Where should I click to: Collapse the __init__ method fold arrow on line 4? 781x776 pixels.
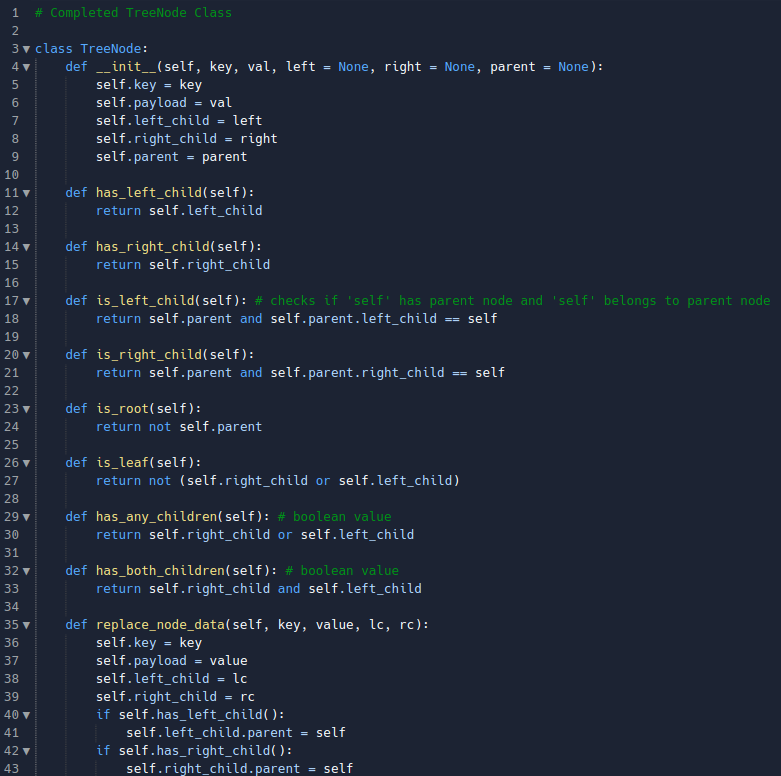click(26, 67)
